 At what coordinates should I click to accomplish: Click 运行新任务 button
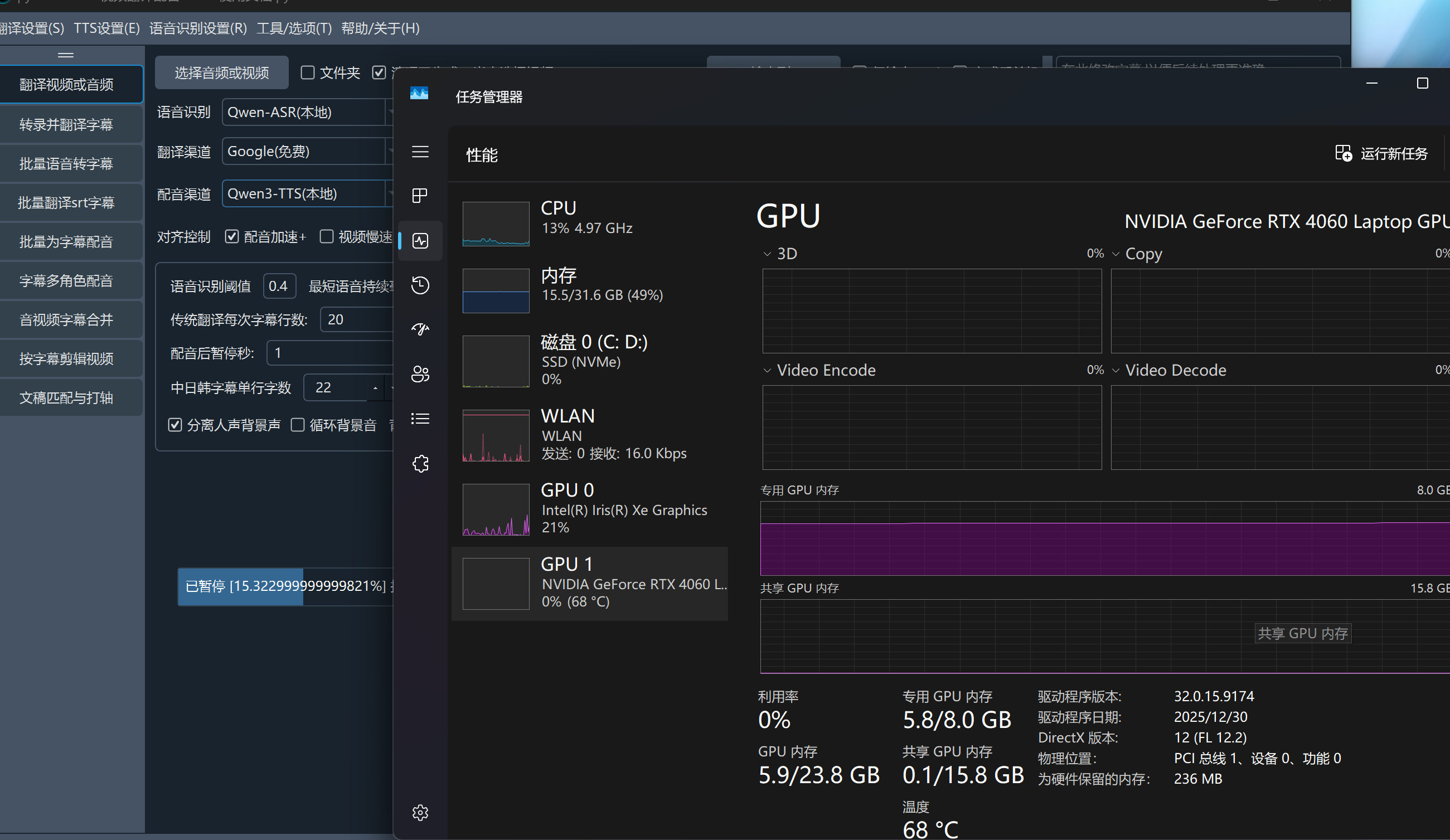1381,154
